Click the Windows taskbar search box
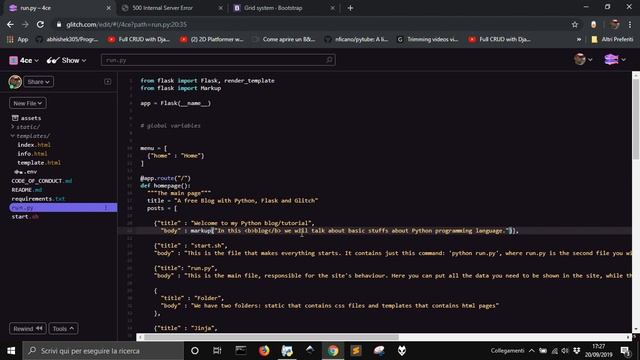 [103, 351]
